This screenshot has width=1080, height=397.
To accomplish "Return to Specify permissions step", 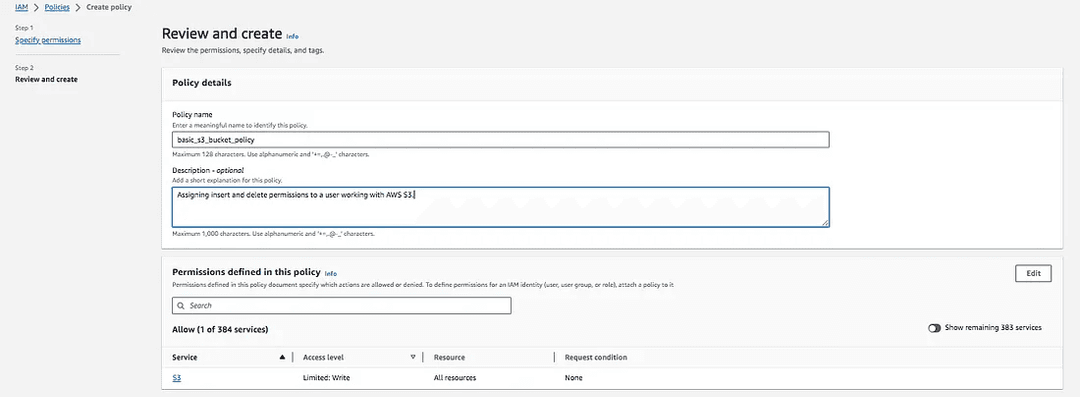I will [x=48, y=40].
